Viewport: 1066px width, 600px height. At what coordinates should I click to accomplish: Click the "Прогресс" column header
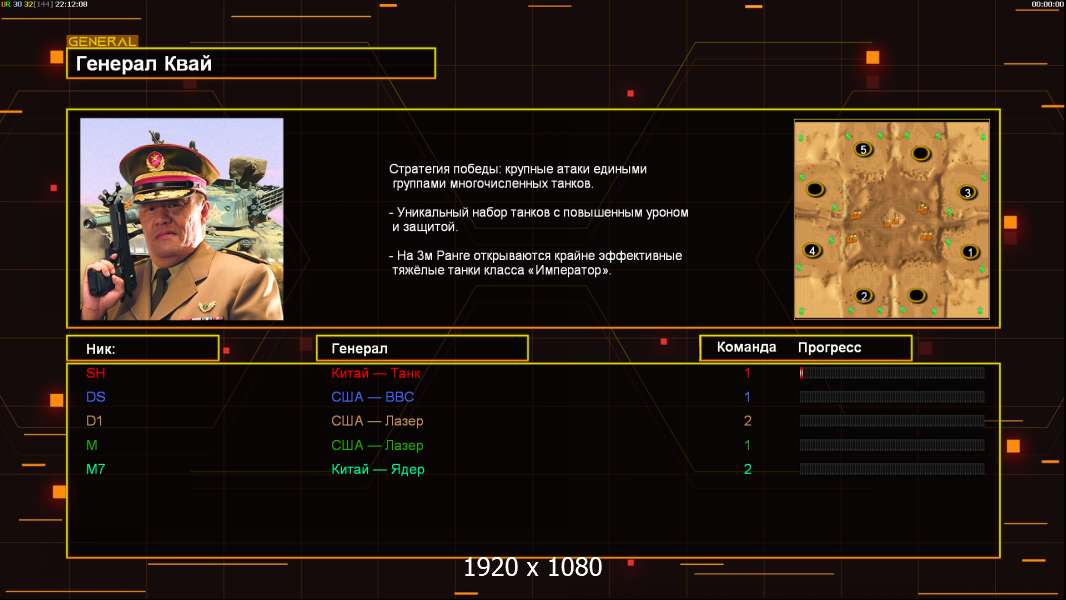829,347
